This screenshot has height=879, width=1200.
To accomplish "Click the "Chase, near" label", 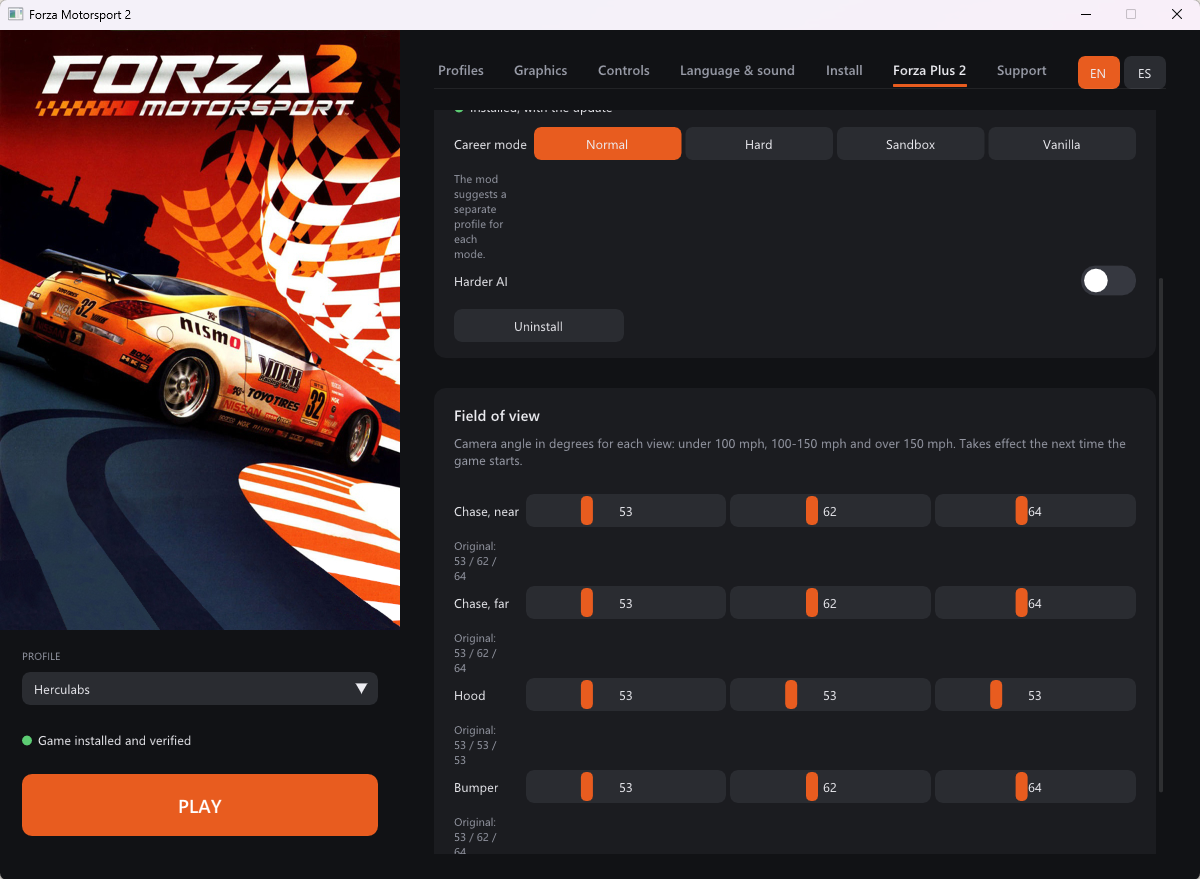I will click(486, 512).
